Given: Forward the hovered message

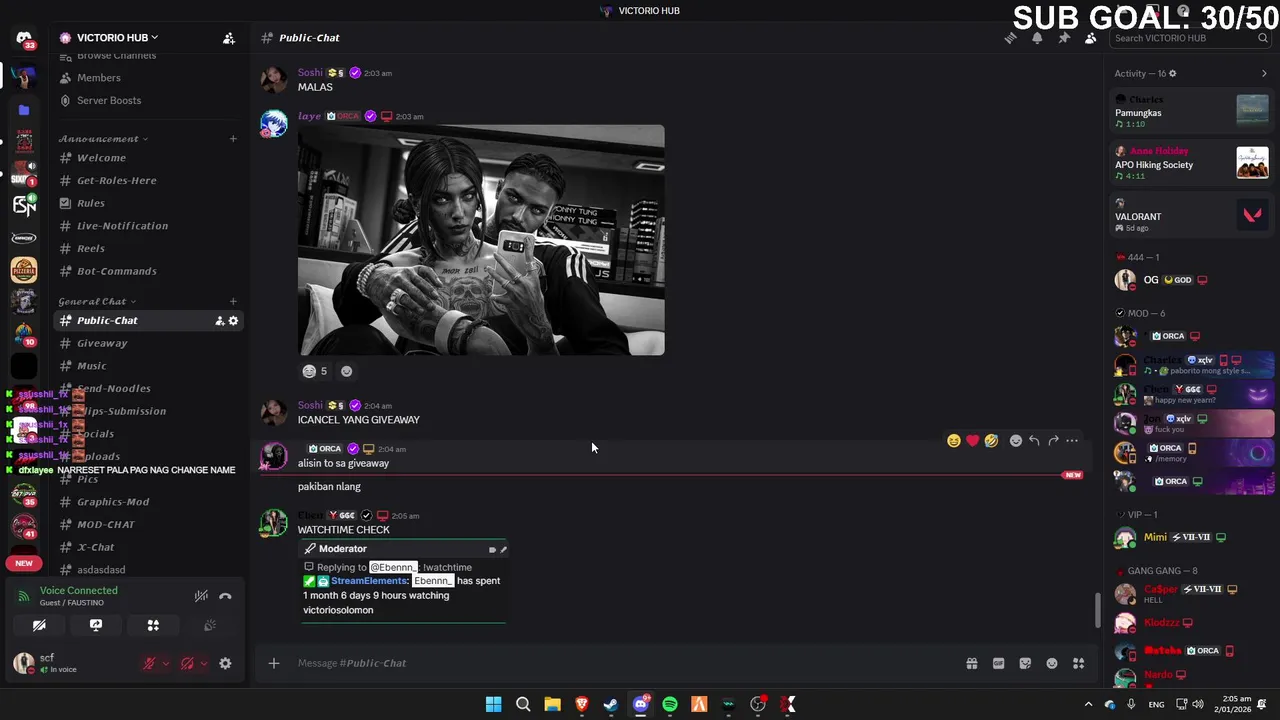Looking at the screenshot, I should click(1053, 441).
